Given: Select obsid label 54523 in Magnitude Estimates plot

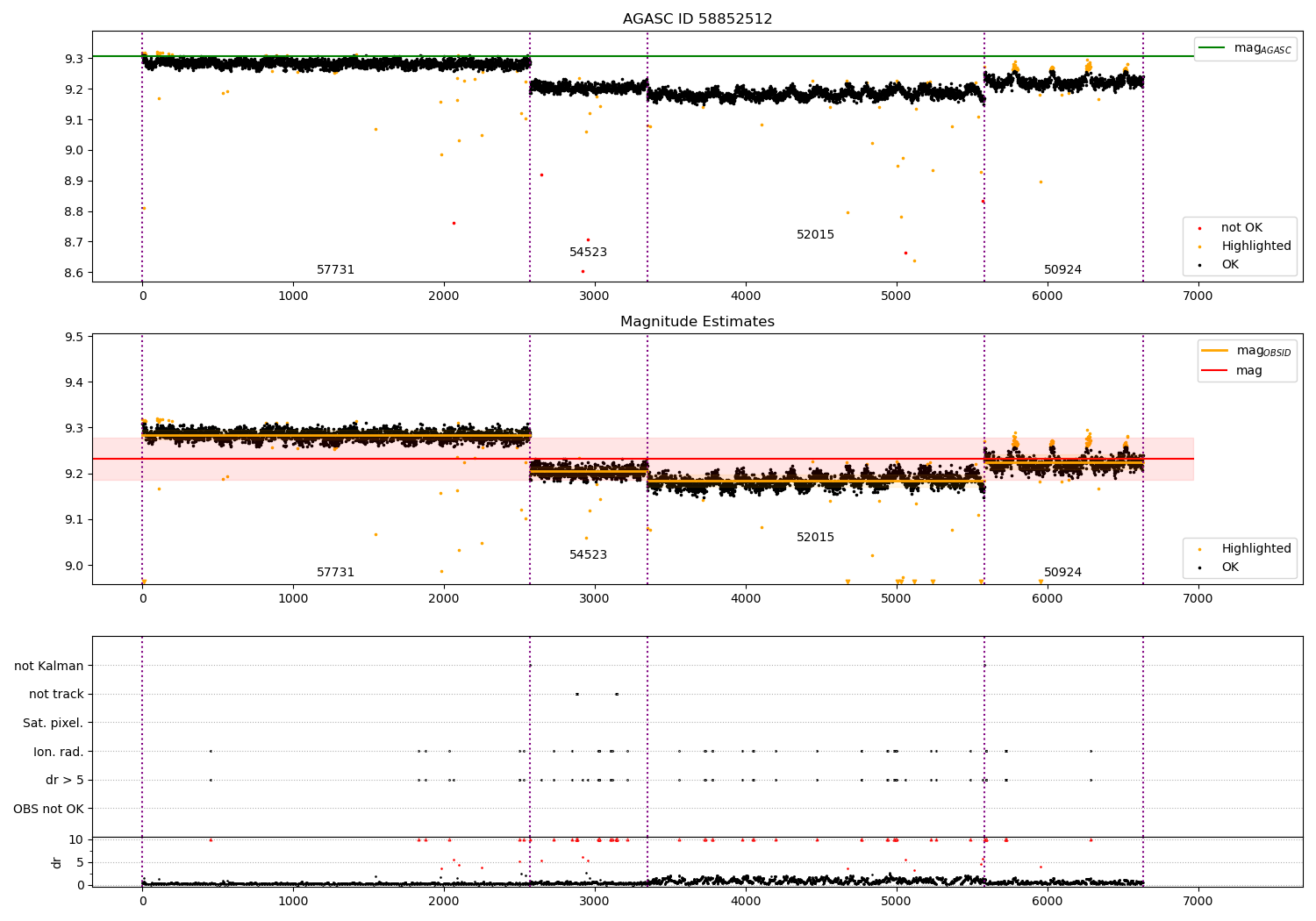Looking at the screenshot, I should (x=588, y=555).
